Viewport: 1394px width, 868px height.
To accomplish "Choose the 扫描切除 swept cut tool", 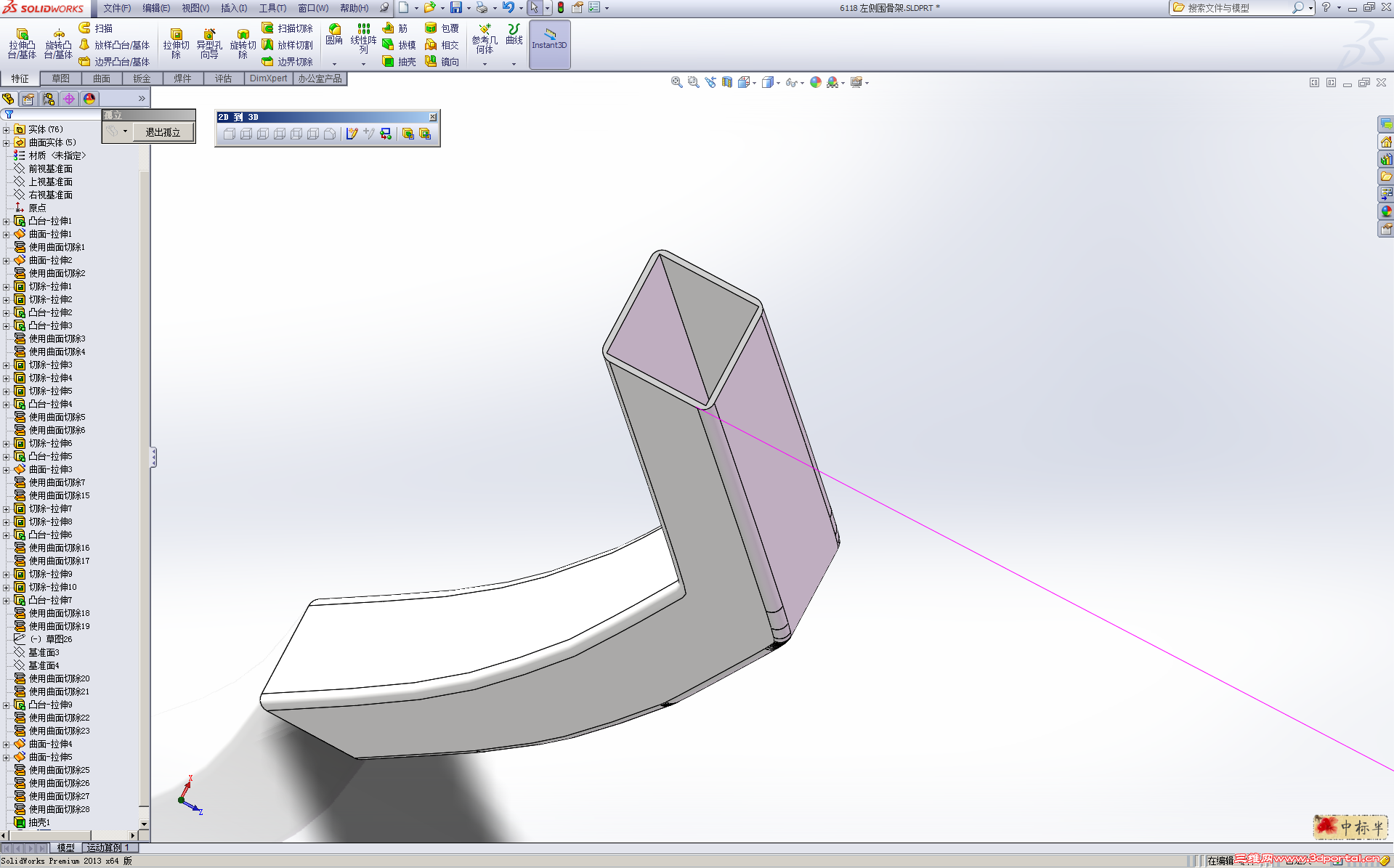I will (x=288, y=28).
